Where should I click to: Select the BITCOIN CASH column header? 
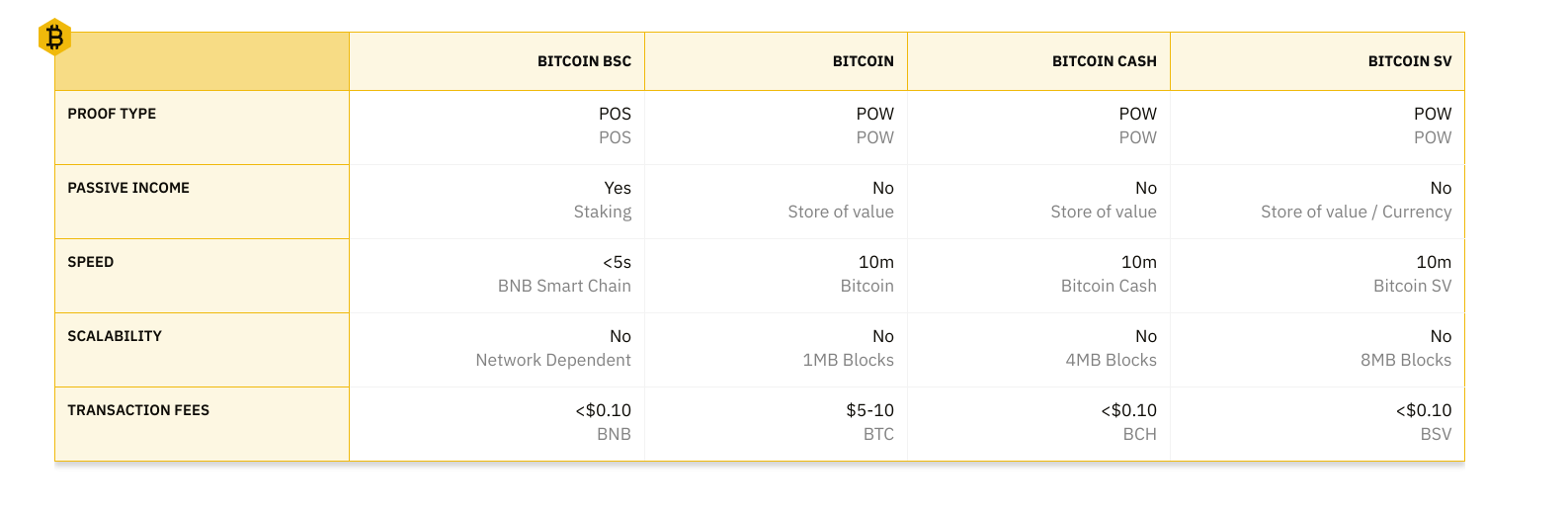[x=1104, y=61]
